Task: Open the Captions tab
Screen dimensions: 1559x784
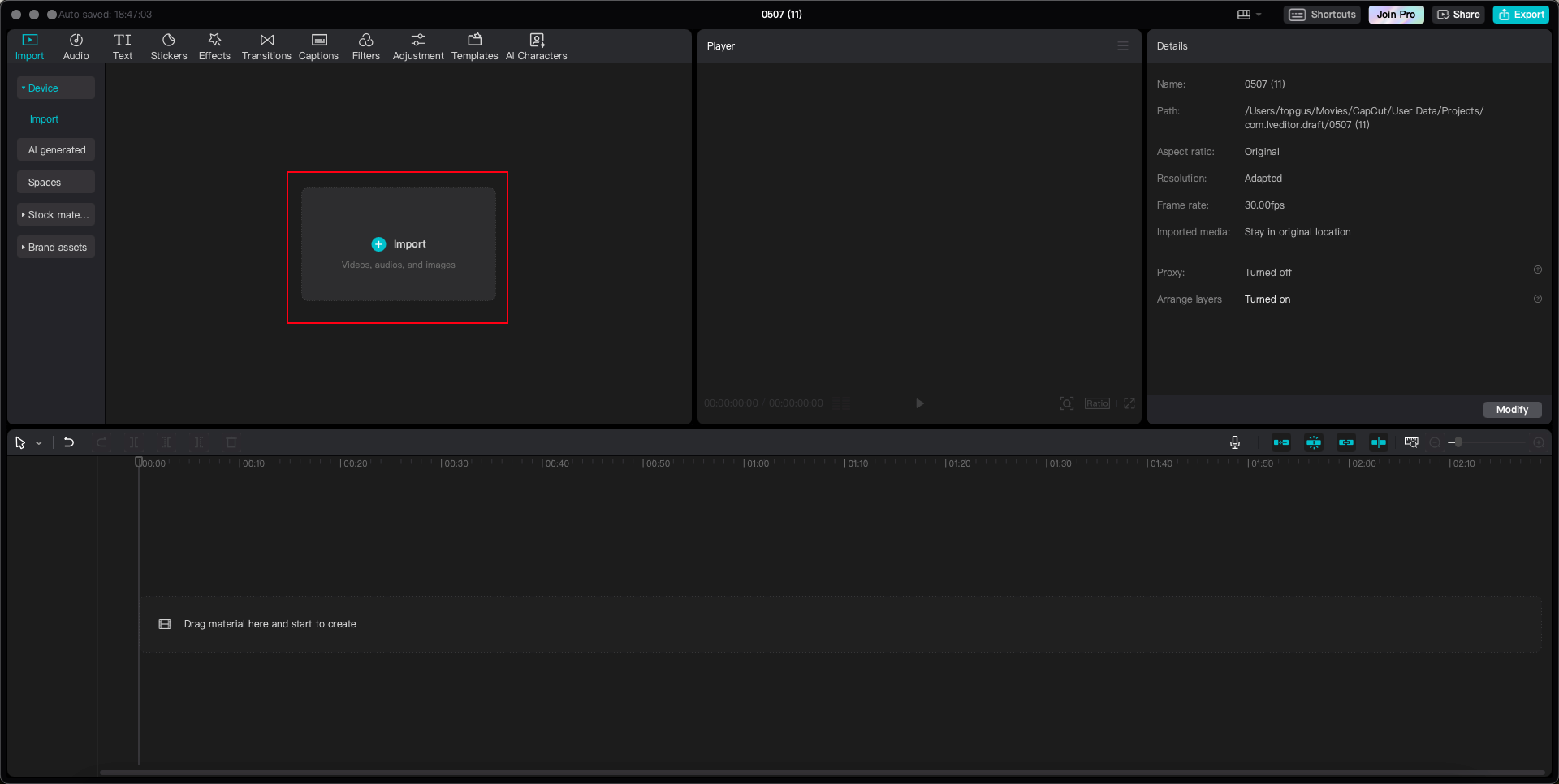Action: pyautogui.click(x=318, y=47)
